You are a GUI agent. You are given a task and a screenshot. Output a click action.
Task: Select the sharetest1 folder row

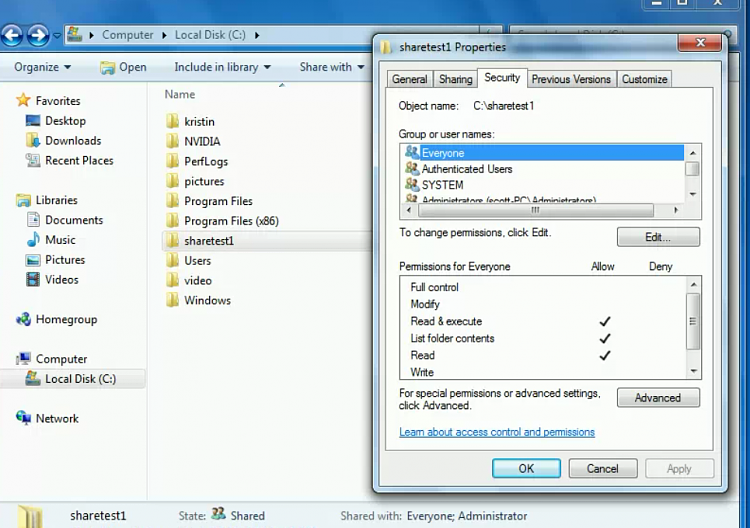[267, 241]
